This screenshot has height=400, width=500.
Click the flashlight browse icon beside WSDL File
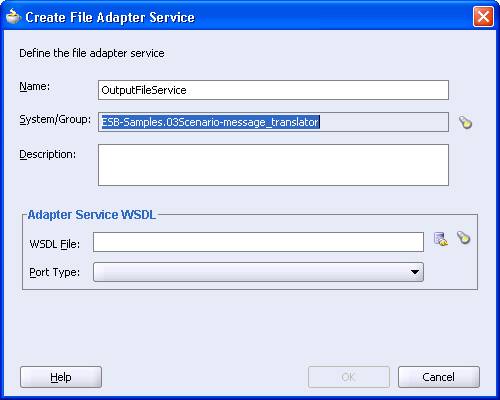pos(463,238)
